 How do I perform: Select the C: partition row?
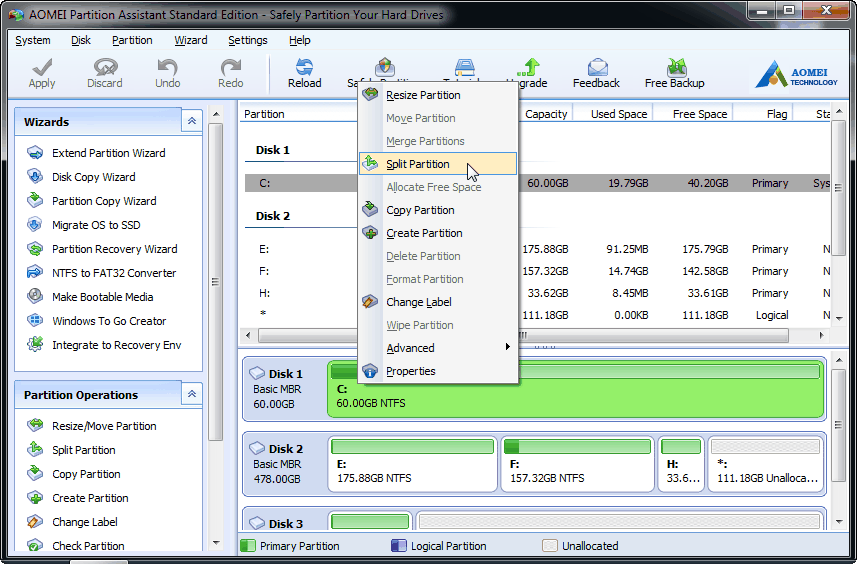[537, 183]
